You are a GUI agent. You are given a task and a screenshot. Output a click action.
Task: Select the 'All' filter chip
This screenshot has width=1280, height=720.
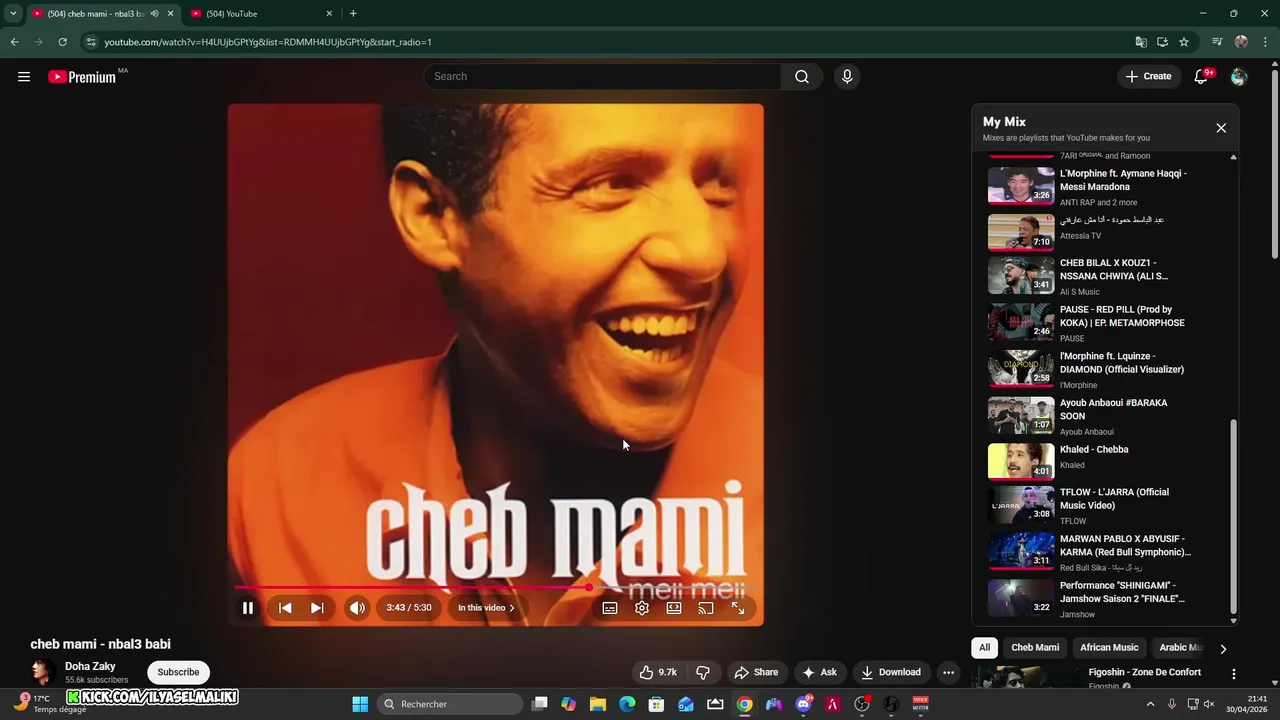point(984,647)
